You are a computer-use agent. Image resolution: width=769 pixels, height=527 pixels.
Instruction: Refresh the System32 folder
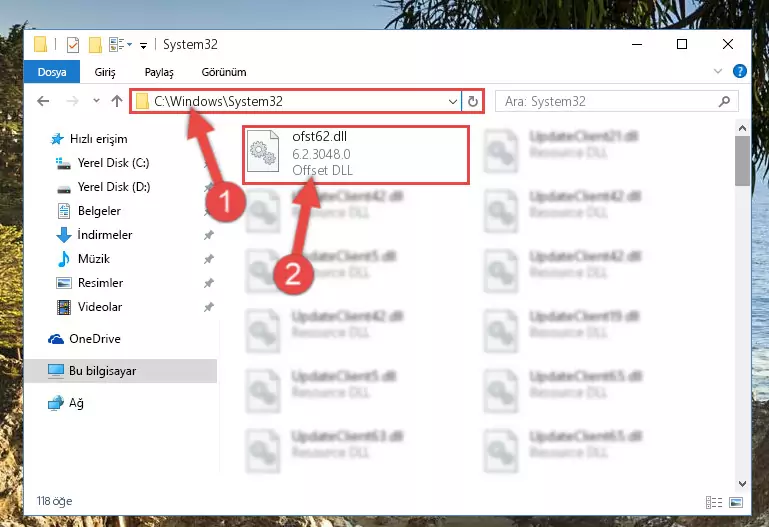pos(472,101)
